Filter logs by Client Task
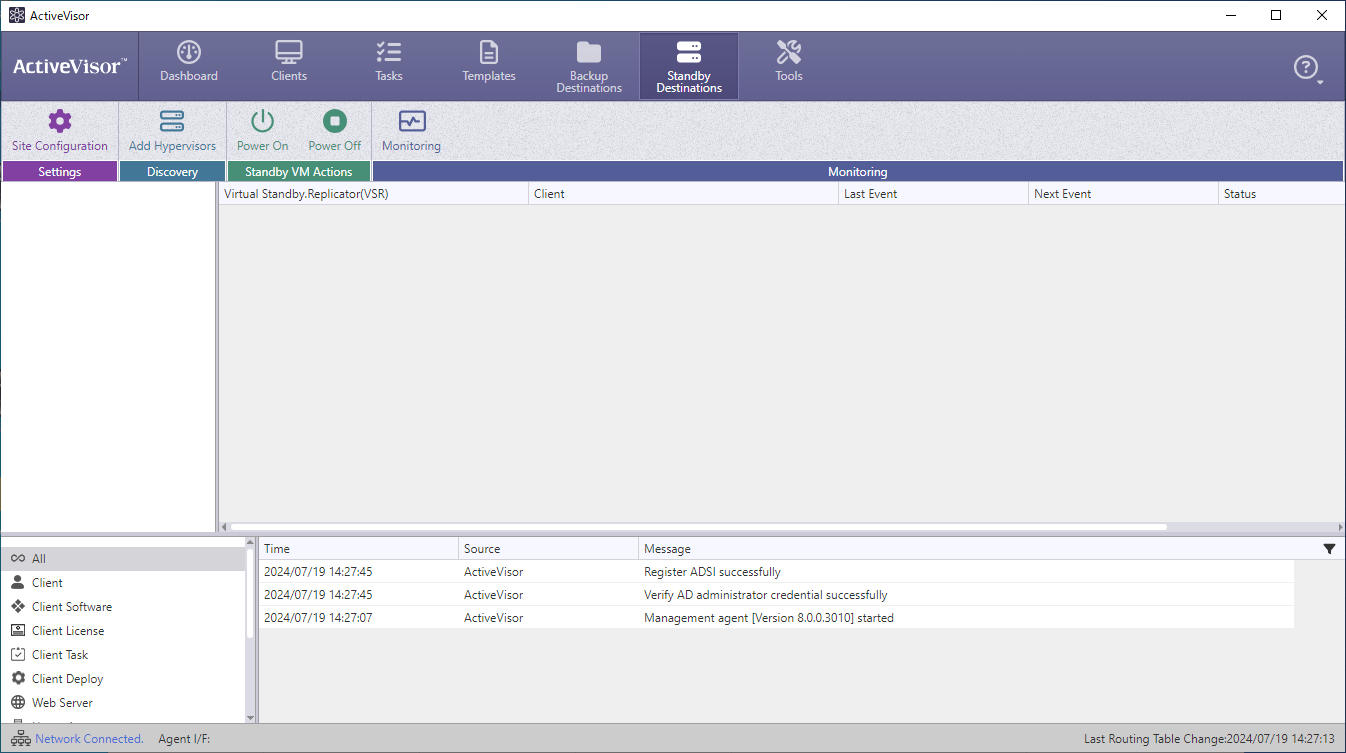 click(x=123, y=655)
